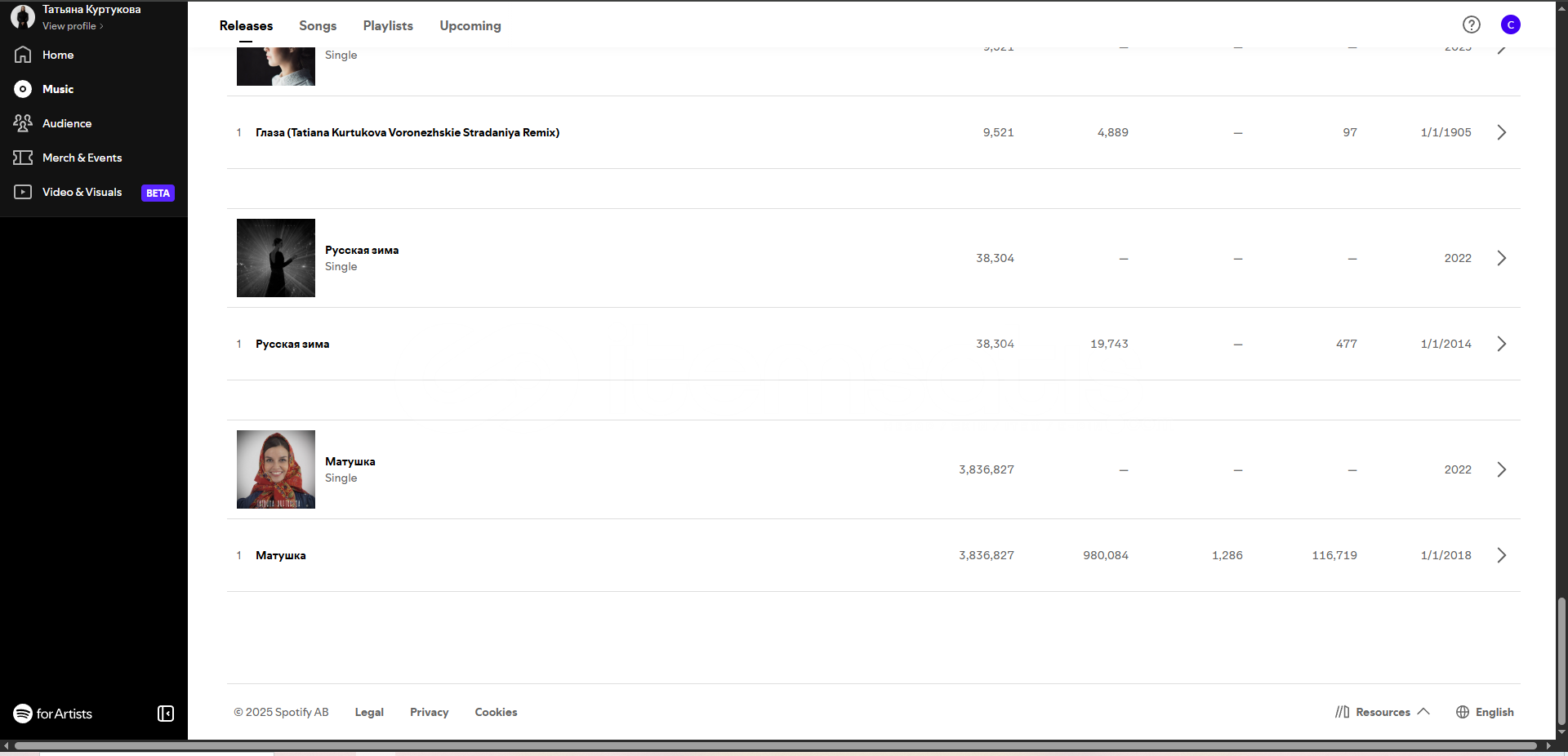This screenshot has width=1568, height=756.
Task: Expand the Матушка single release row chevron
Action: point(1501,469)
